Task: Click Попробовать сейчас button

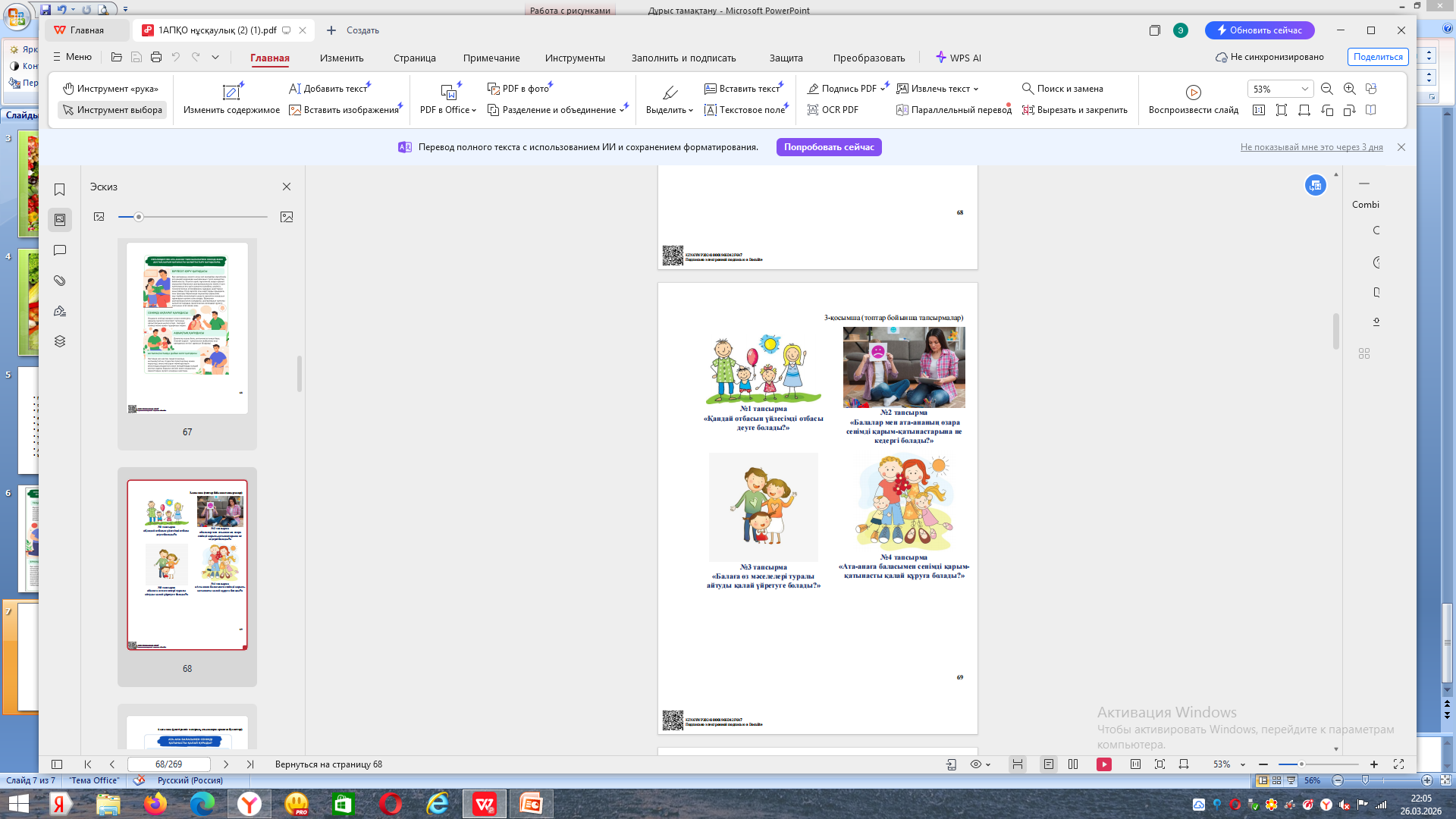Action: (829, 147)
